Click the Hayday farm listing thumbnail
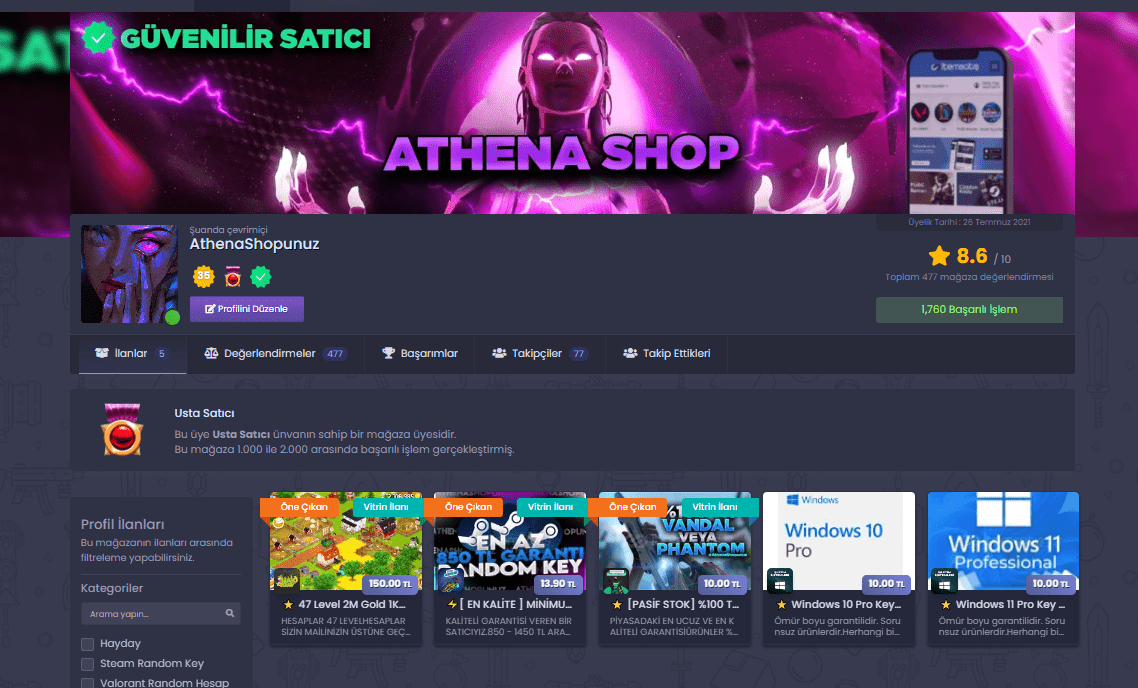Image resolution: width=1138 pixels, height=688 pixels. coord(345,541)
